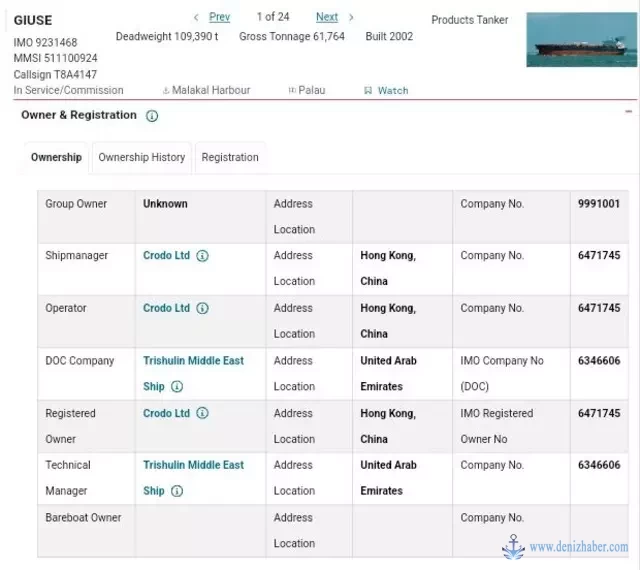The width and height of the screenshot is (640, 570).
Task: Click info icon next to Shipmanager Crodo Ltd
Action: (x=202, y=256)
